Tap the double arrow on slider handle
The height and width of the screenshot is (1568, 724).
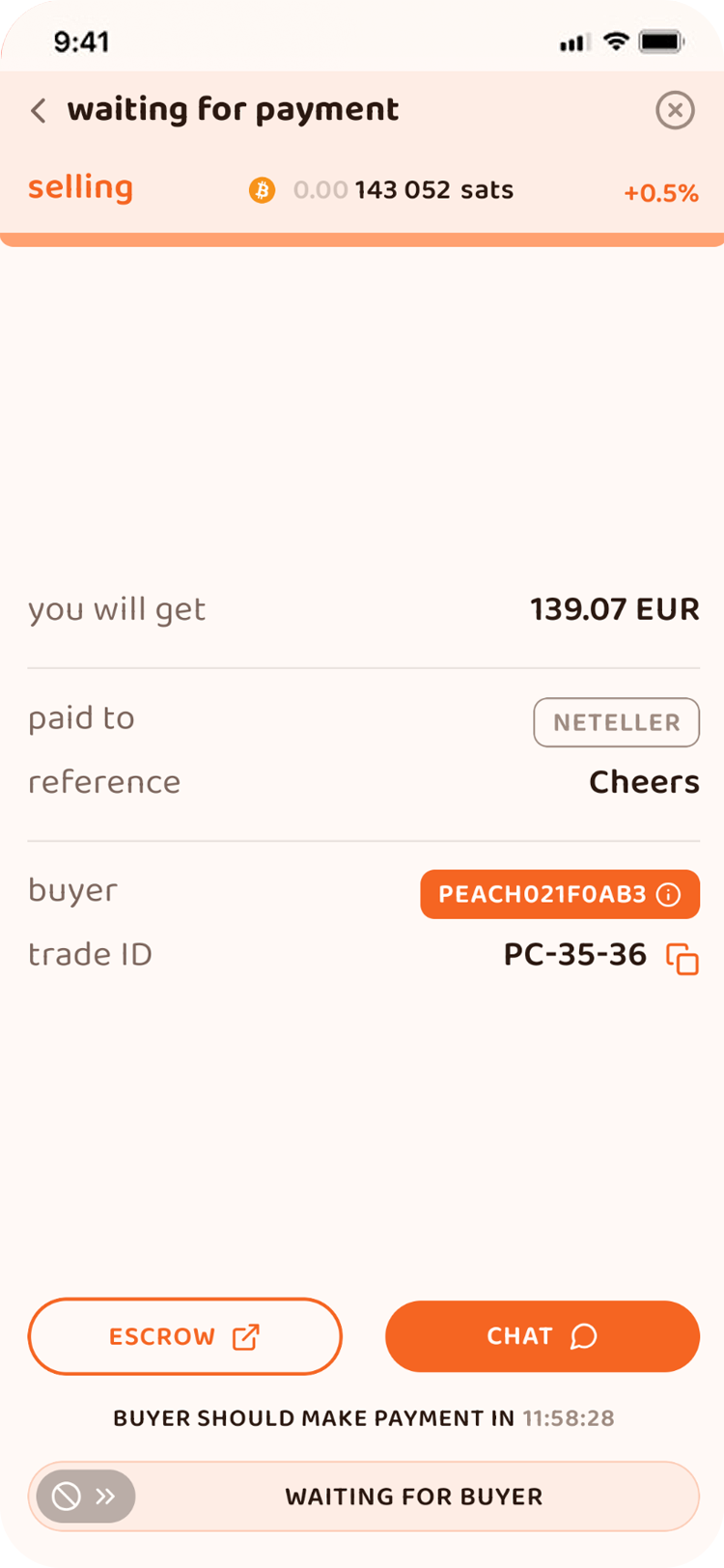[105, 1497]
